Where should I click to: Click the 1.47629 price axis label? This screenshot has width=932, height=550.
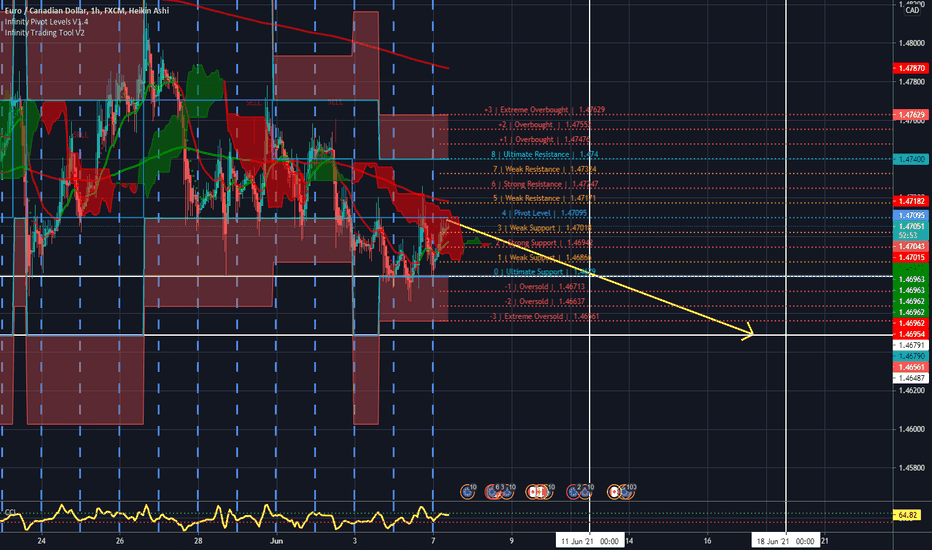click(911, 115)
